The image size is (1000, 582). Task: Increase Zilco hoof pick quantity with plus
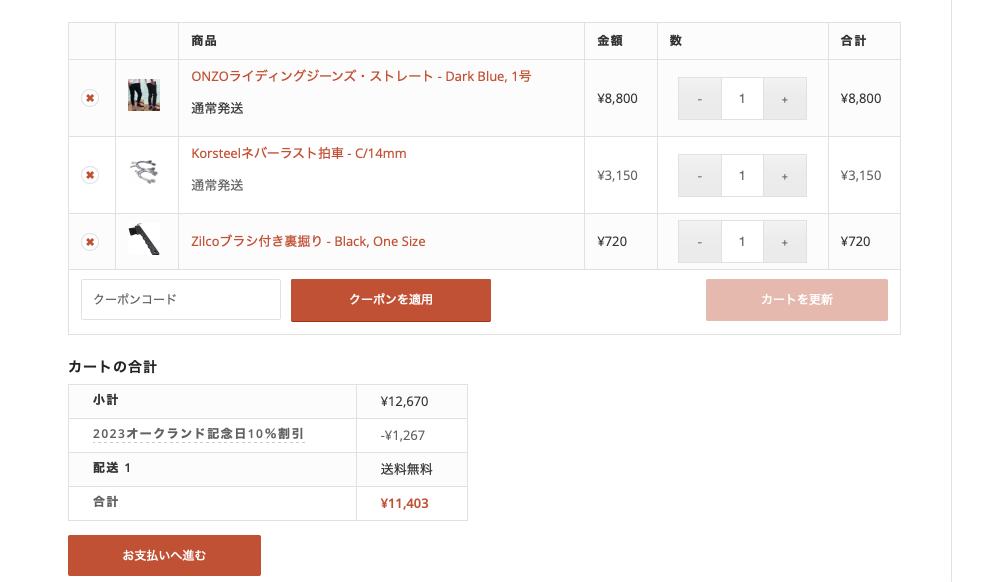[785, 242]
